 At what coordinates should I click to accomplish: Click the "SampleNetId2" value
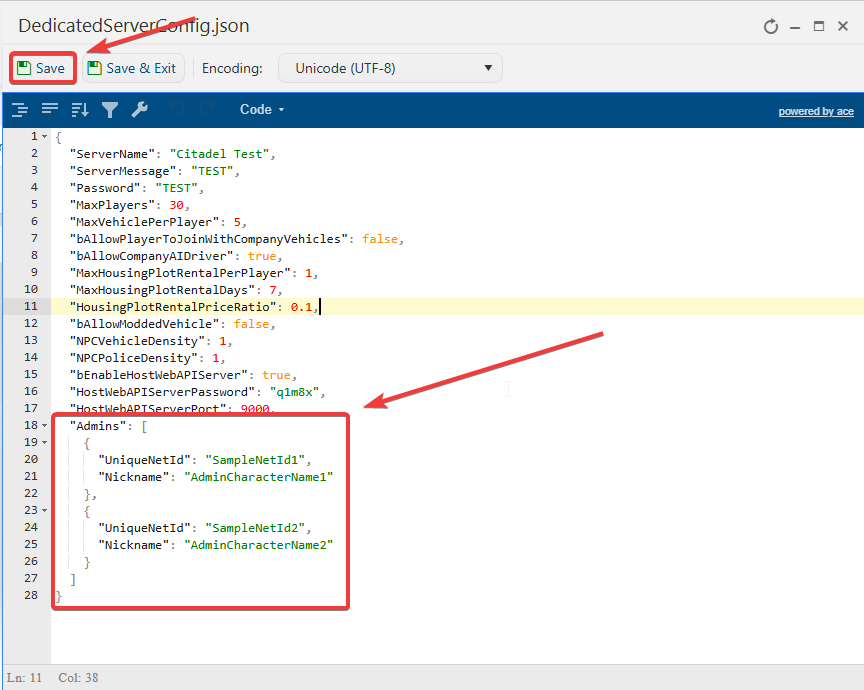(x=255, y=528)
